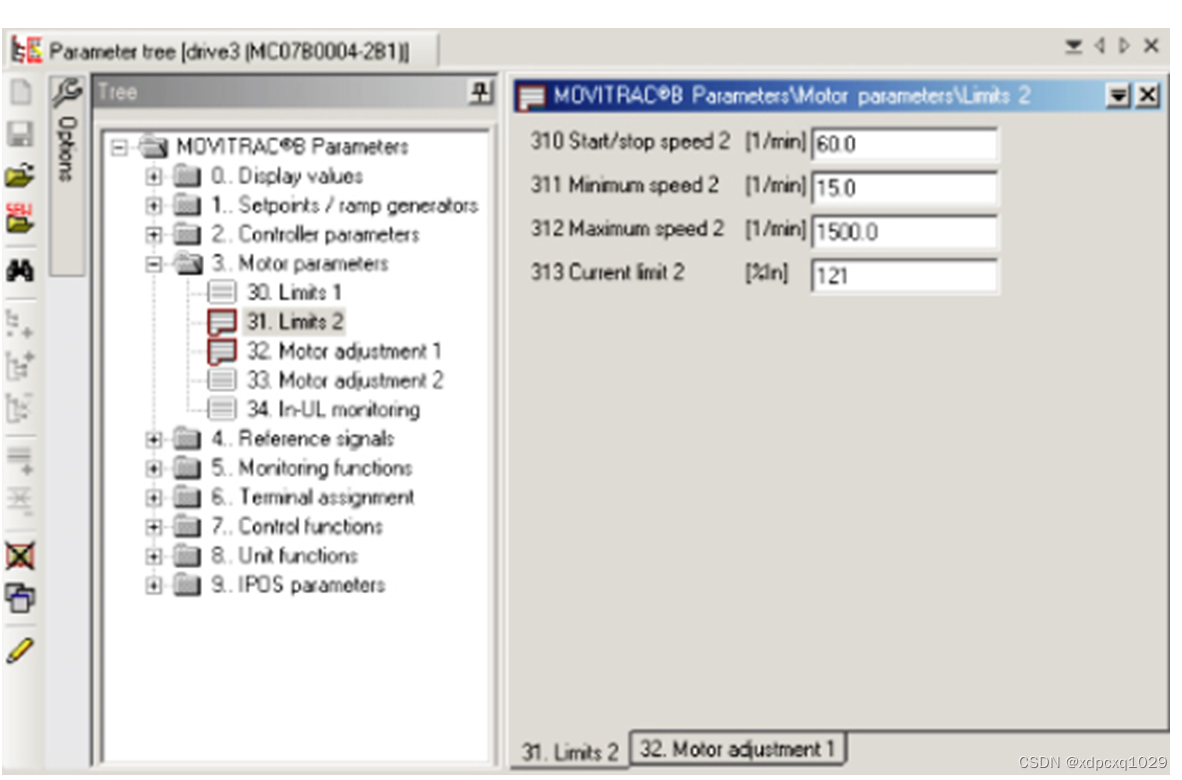Click the 30. Limits 1 page icon

click(222, 292)
